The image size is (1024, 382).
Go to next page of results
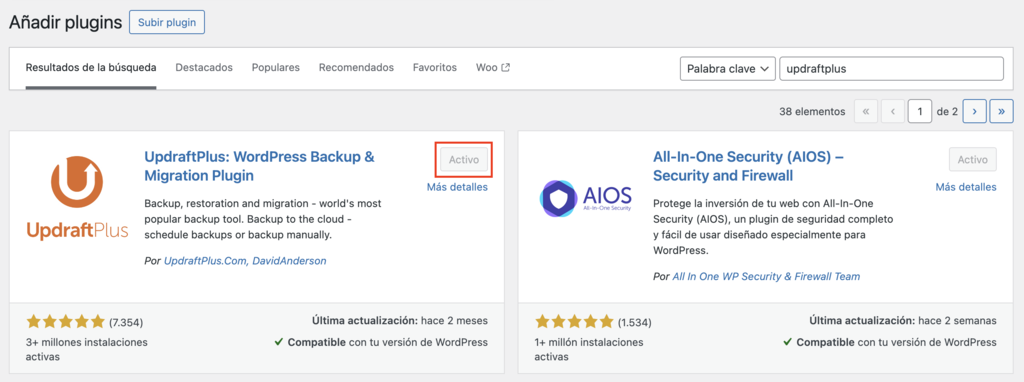click(x=974, y=112)
